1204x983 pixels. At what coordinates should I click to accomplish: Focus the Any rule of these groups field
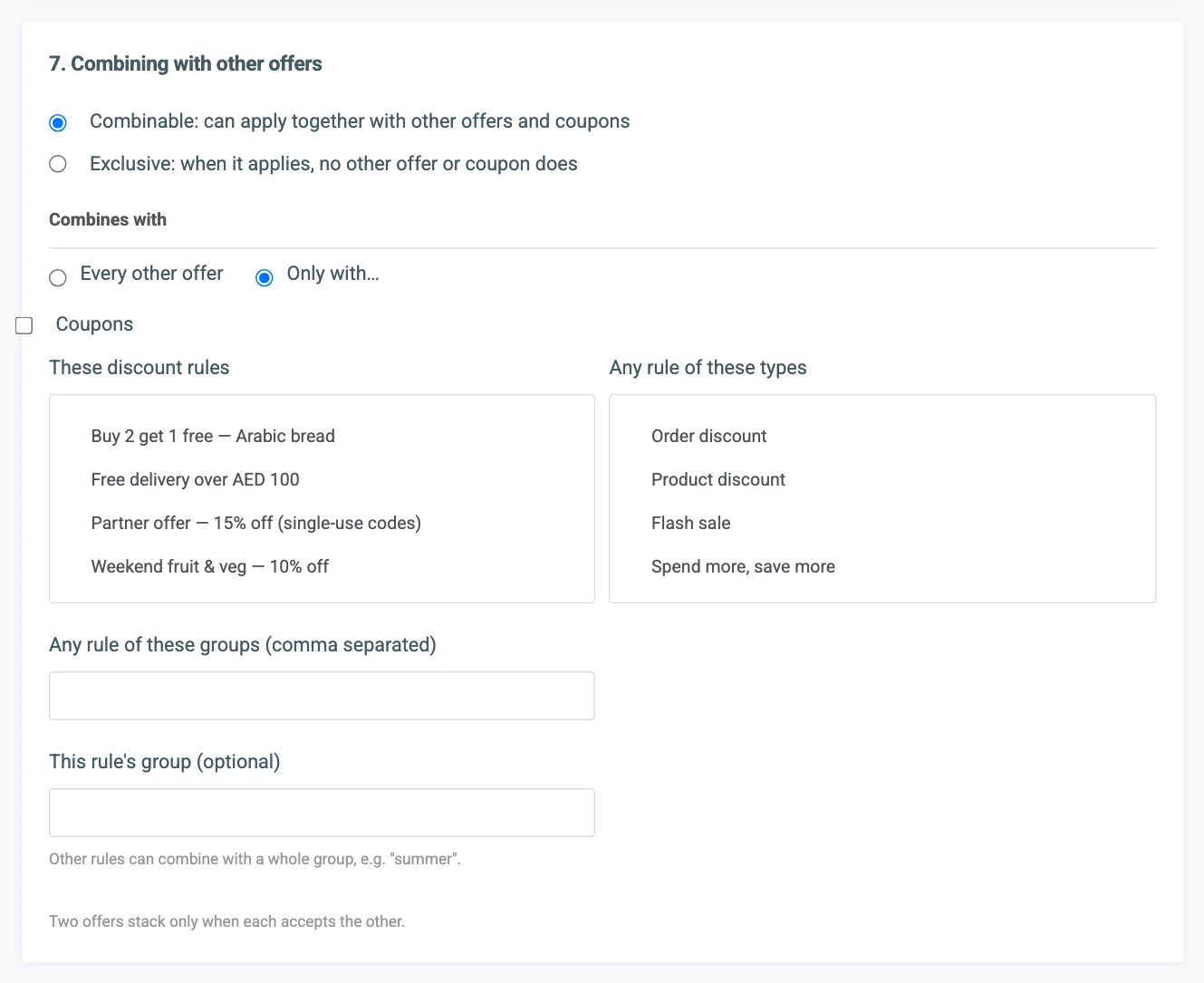(x=322, y=696)
